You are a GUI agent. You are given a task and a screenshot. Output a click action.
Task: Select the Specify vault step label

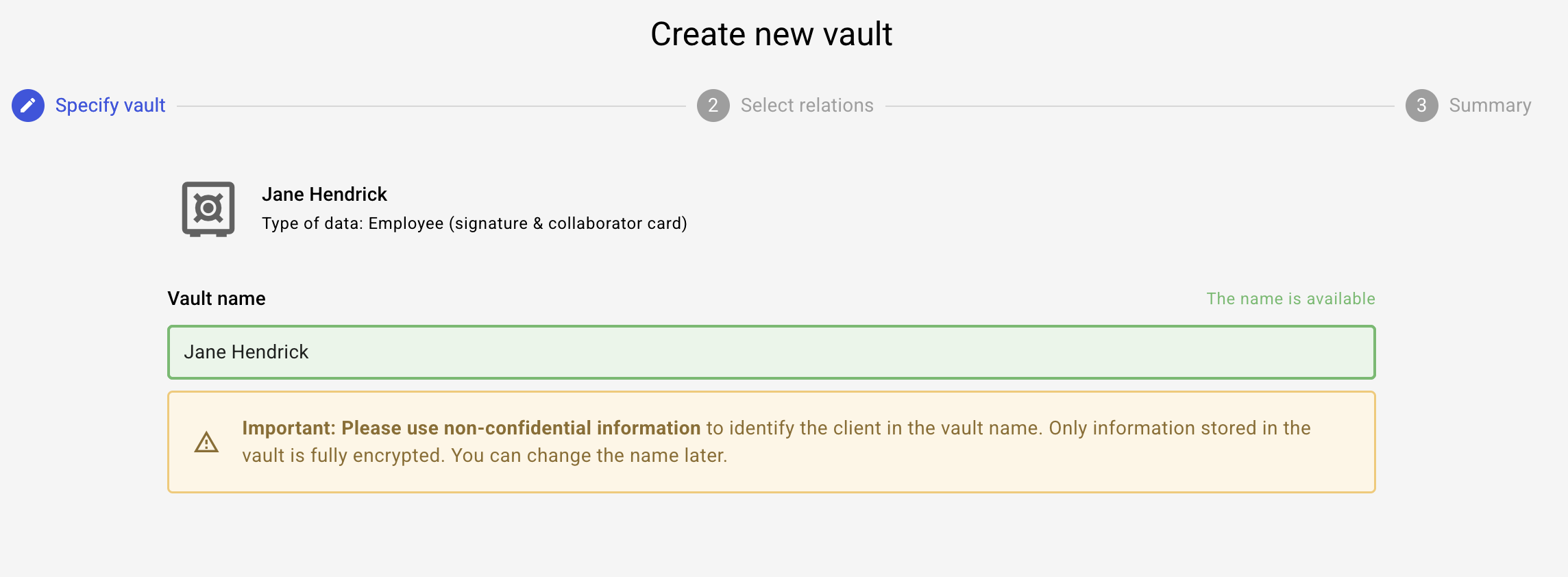pyautogui.click(x=110, y=106)
